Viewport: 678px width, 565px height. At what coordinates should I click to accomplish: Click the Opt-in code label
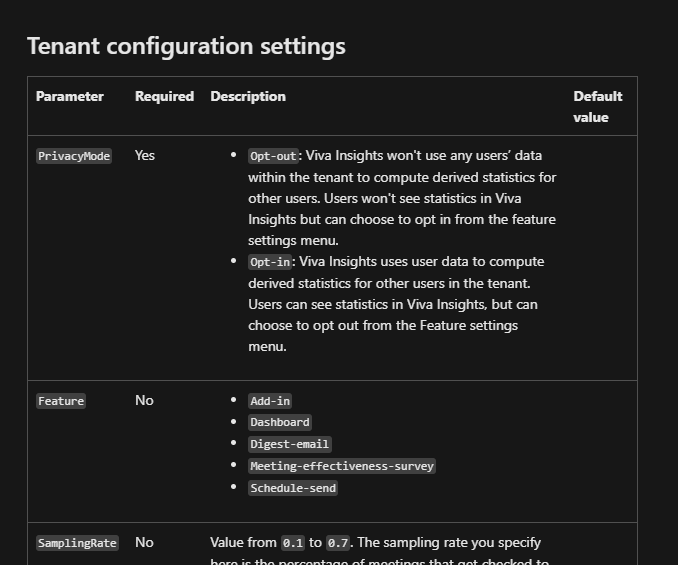coord(270,262)
